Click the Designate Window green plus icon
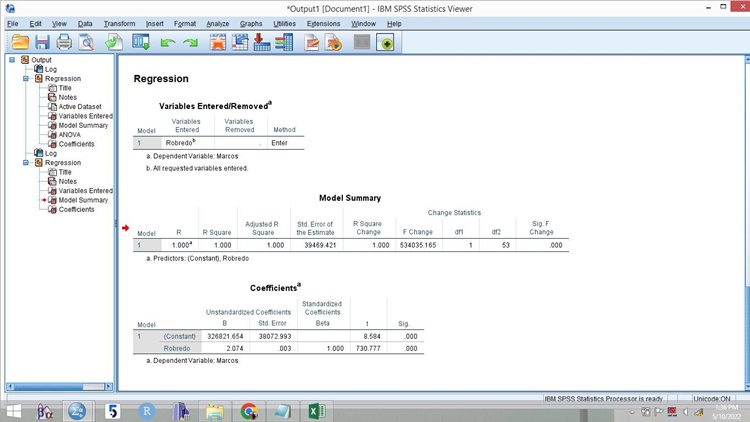 point(385,43)
